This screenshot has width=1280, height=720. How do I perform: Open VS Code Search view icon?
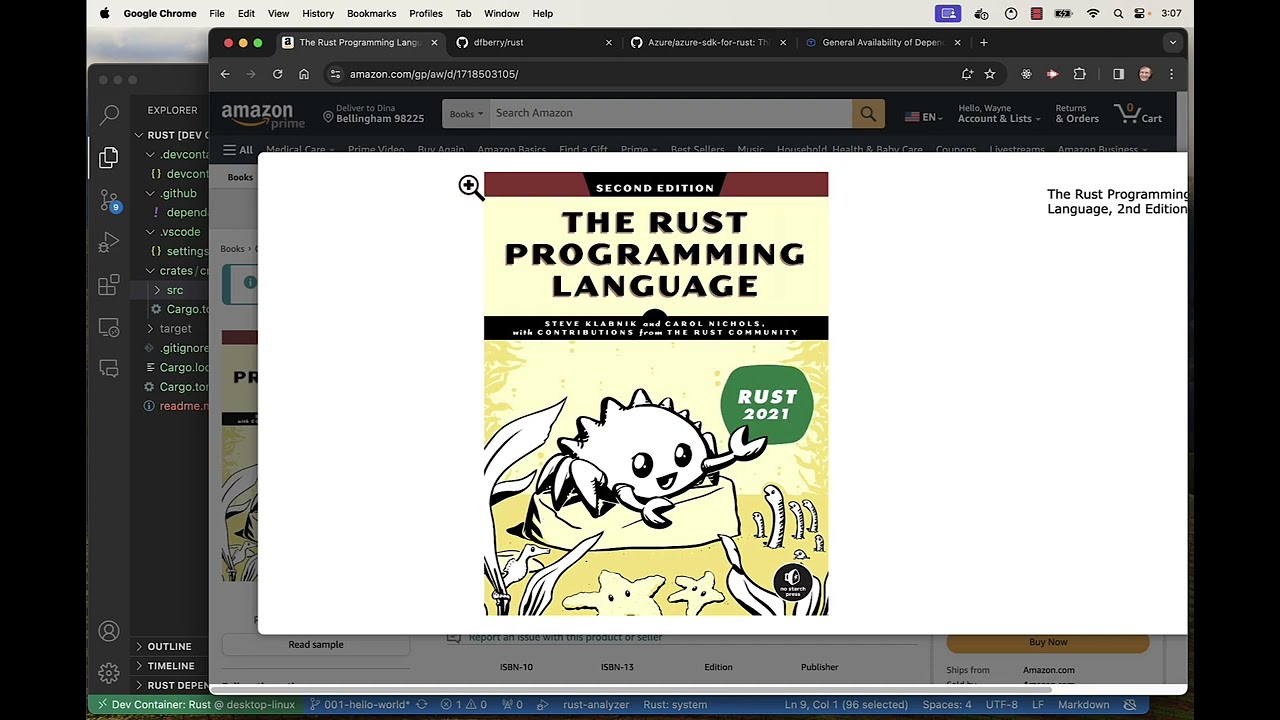[x=109, y=115]
